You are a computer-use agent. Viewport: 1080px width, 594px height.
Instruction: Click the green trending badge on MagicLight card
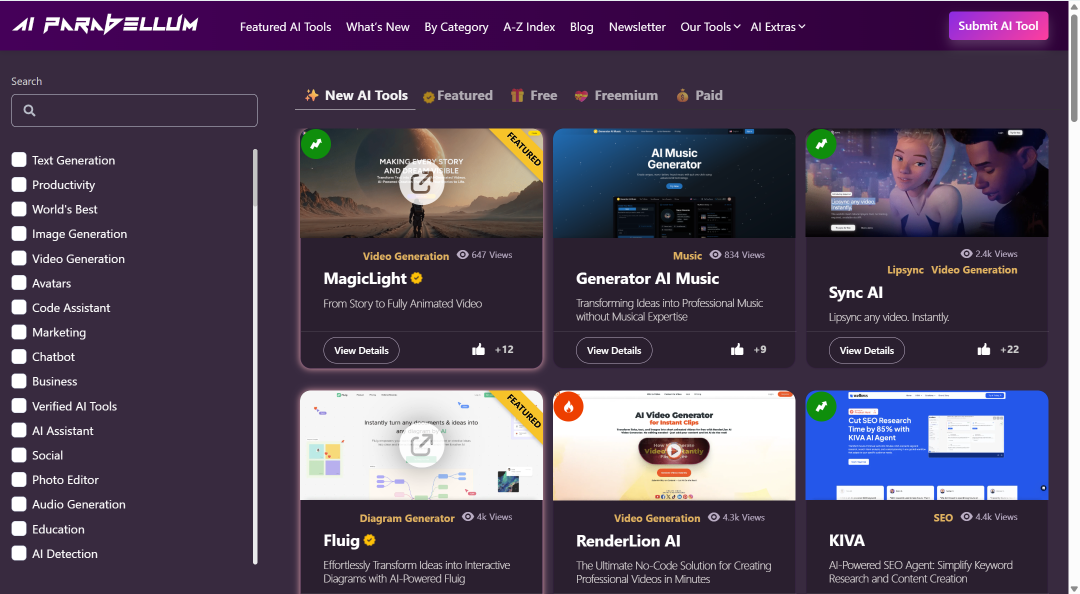click(x=315, y=144)
